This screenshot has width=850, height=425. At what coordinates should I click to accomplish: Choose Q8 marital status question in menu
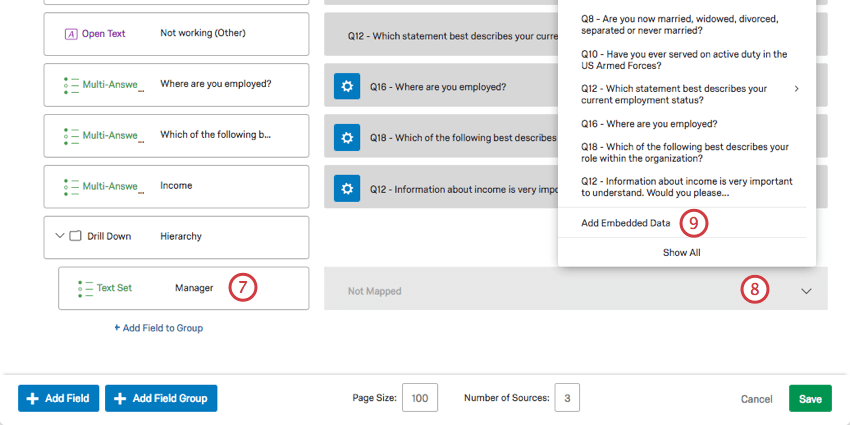coord(679,25)
